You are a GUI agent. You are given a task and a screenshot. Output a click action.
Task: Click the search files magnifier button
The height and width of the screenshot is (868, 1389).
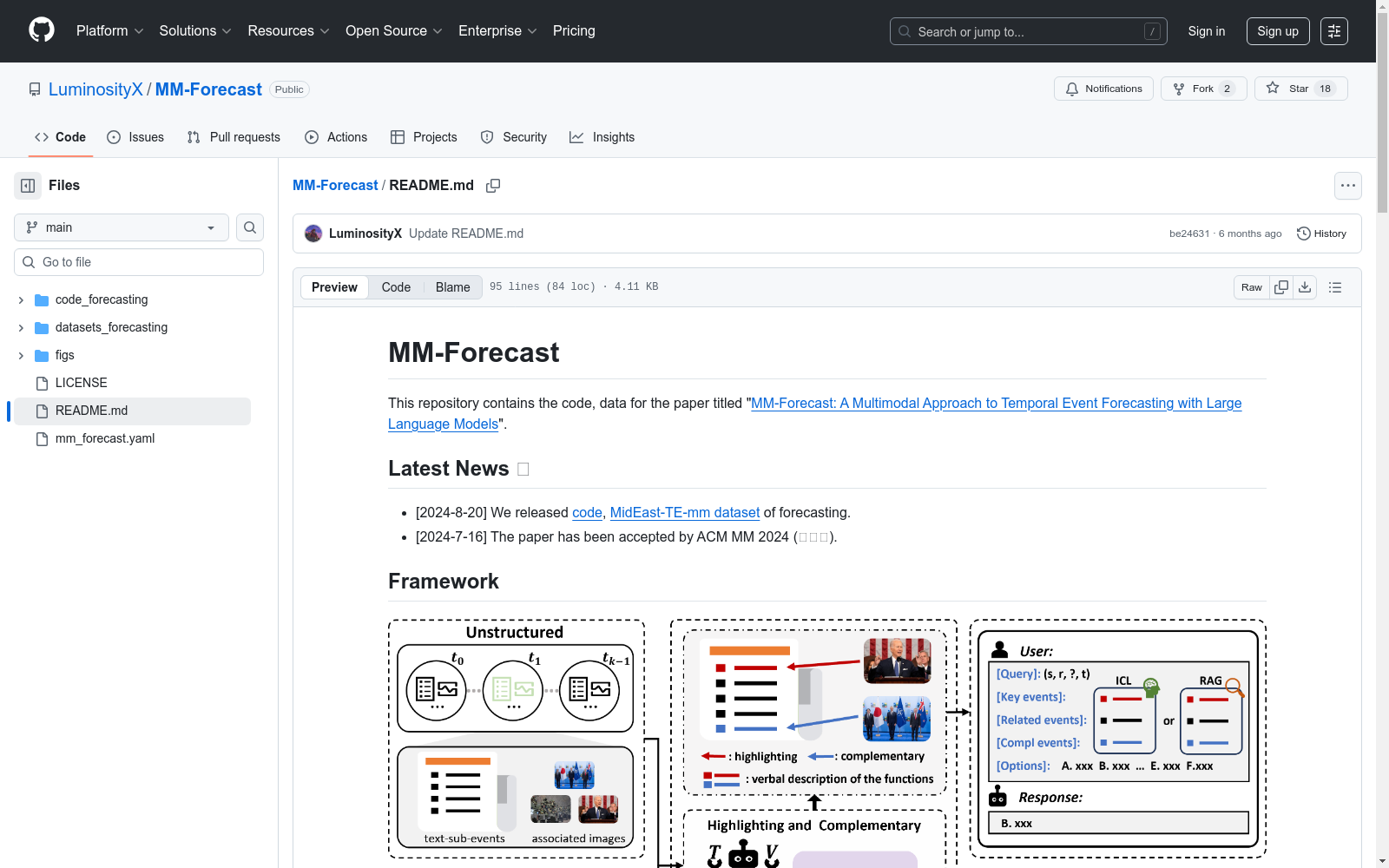tap(250, 227)
